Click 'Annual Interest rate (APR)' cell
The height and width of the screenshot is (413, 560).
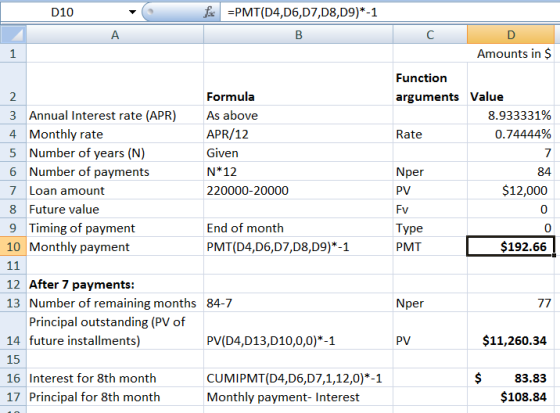115,115
